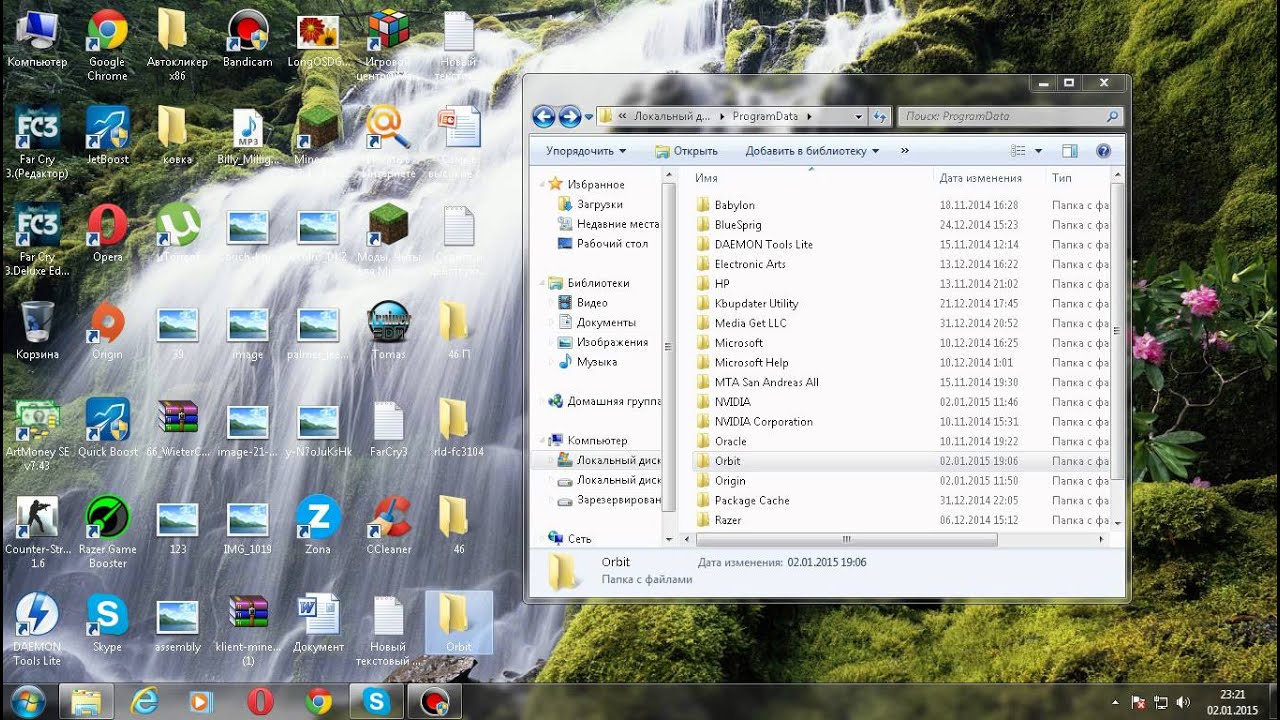Switch to Skype in the taskbar

[377, 702]
